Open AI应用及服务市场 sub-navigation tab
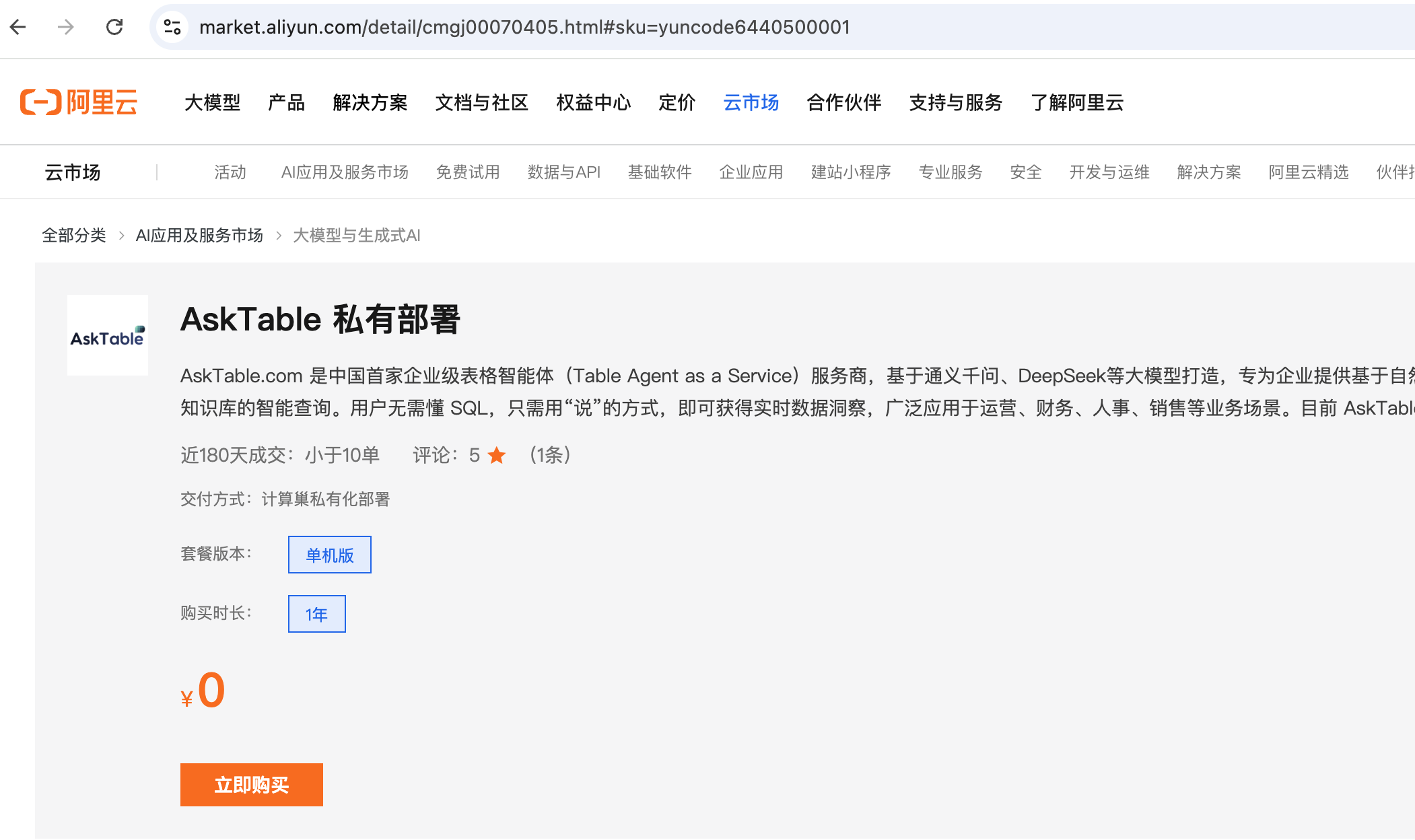The width and height of the screenshot is (1415, 840). pyautogui.click(x=345, y=172)
